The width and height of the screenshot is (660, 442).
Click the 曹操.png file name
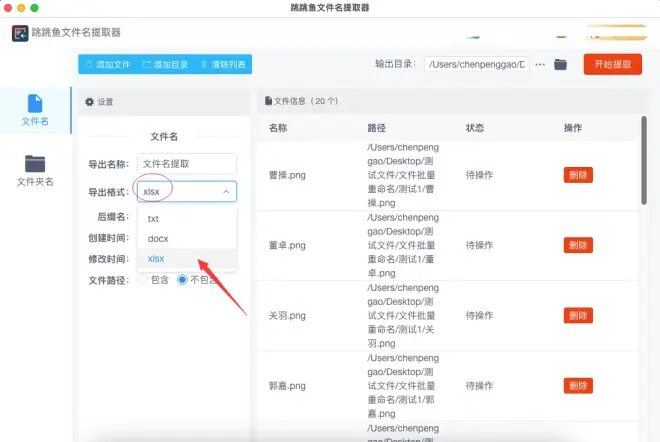[x=287, y=175]
